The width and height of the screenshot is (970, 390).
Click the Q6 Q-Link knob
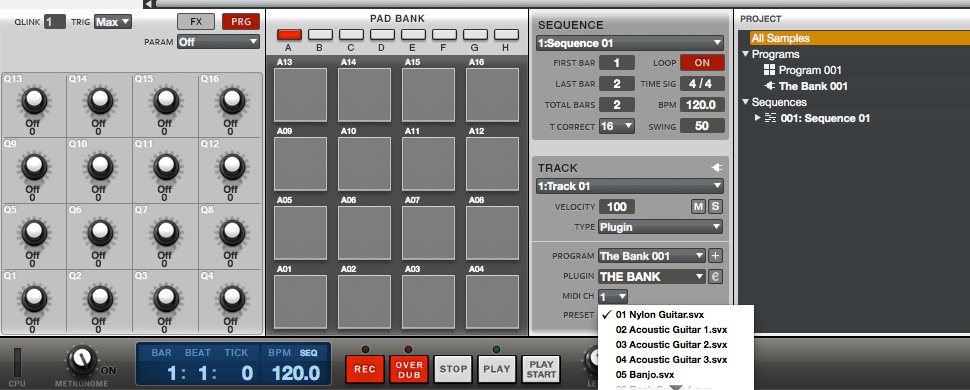coord(100,232)
